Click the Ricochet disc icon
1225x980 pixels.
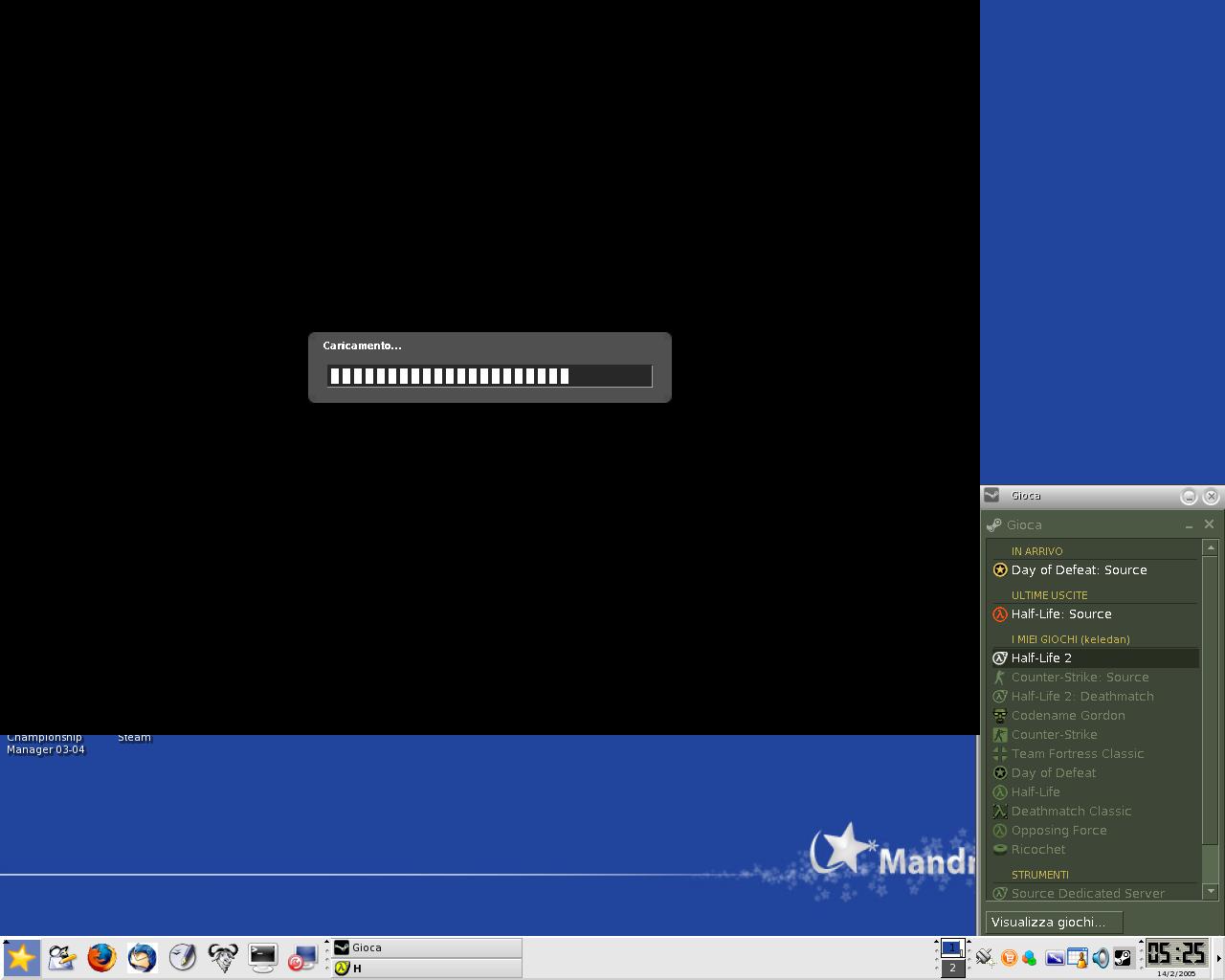coord(1000,849)
